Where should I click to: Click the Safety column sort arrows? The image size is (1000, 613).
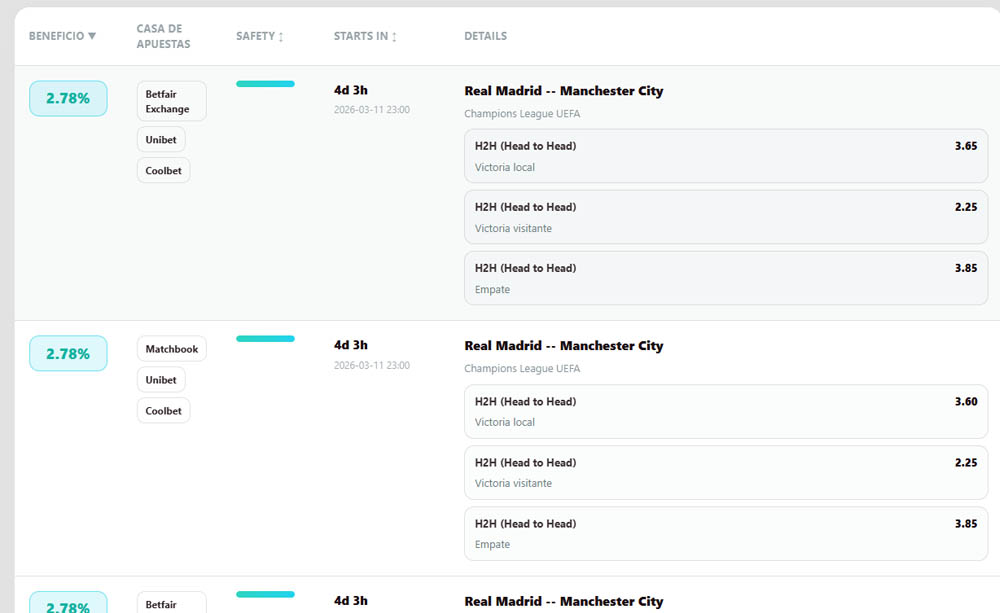tap(281, 37)
